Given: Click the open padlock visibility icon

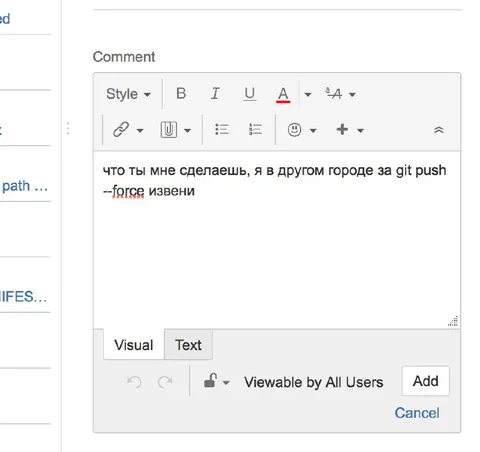Looking at the screenshot, I should click(x=210, y=380).
